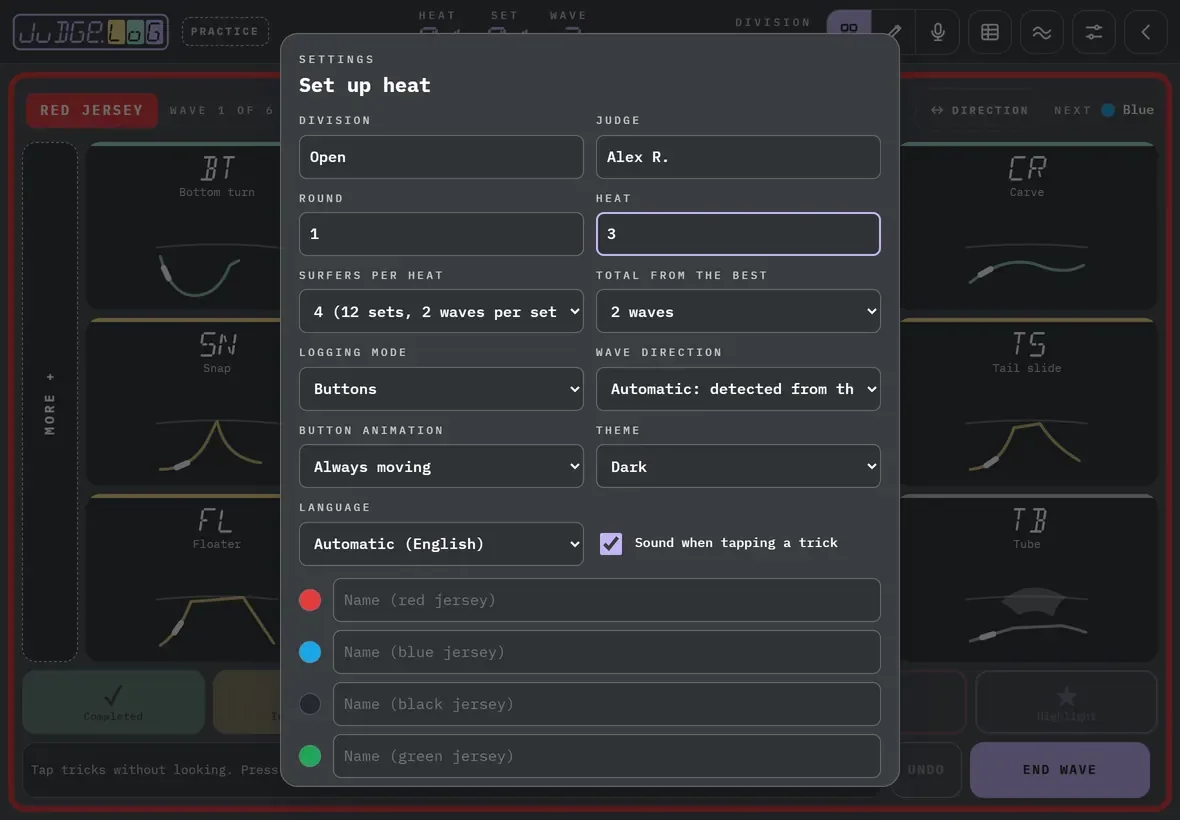1180x820 pixels.
Task: Select the pencil edit icon
Action: [894, 32]
